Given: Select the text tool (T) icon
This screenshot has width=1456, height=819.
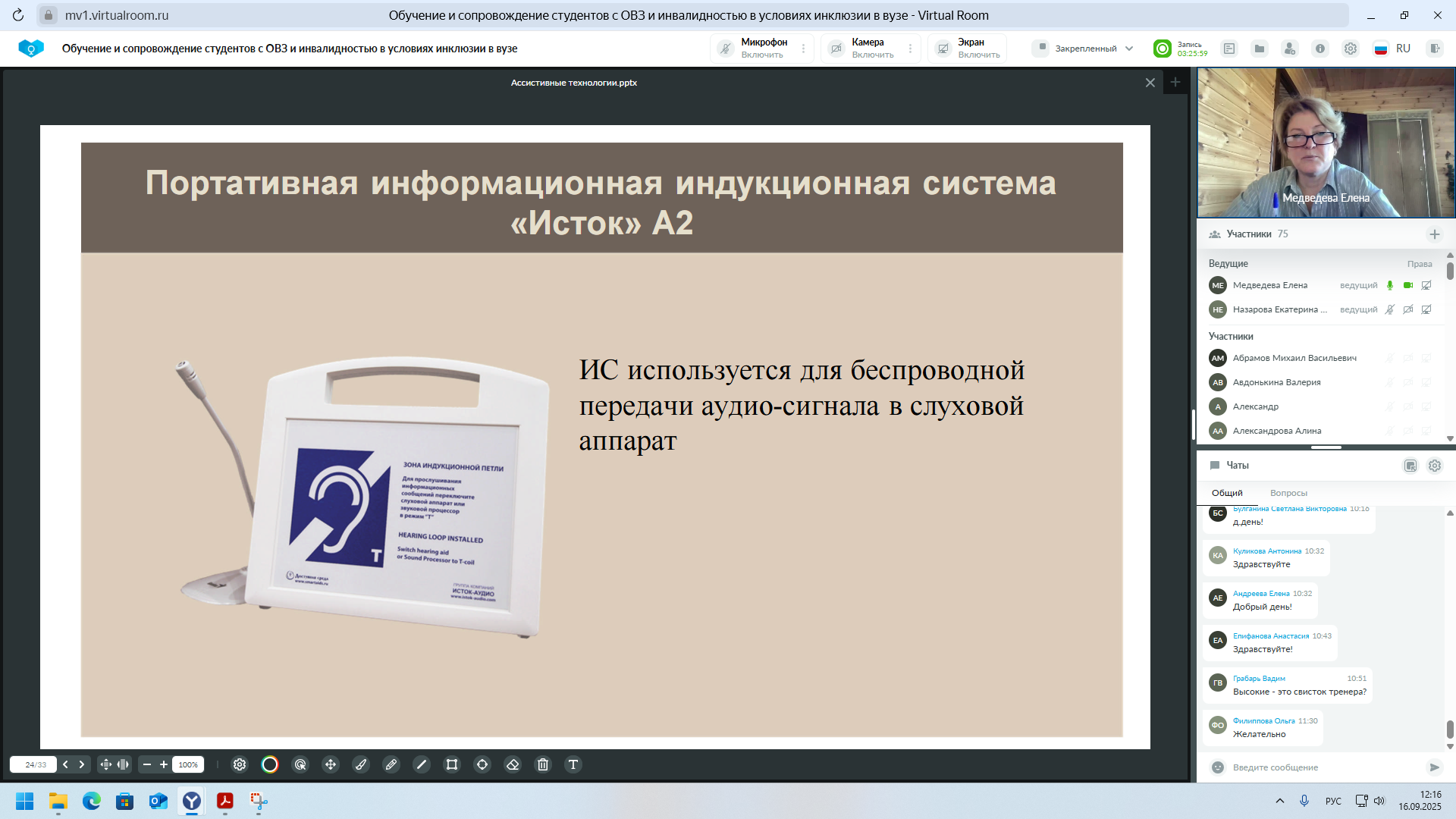Looking at the screenshot, I should point(573,764).
